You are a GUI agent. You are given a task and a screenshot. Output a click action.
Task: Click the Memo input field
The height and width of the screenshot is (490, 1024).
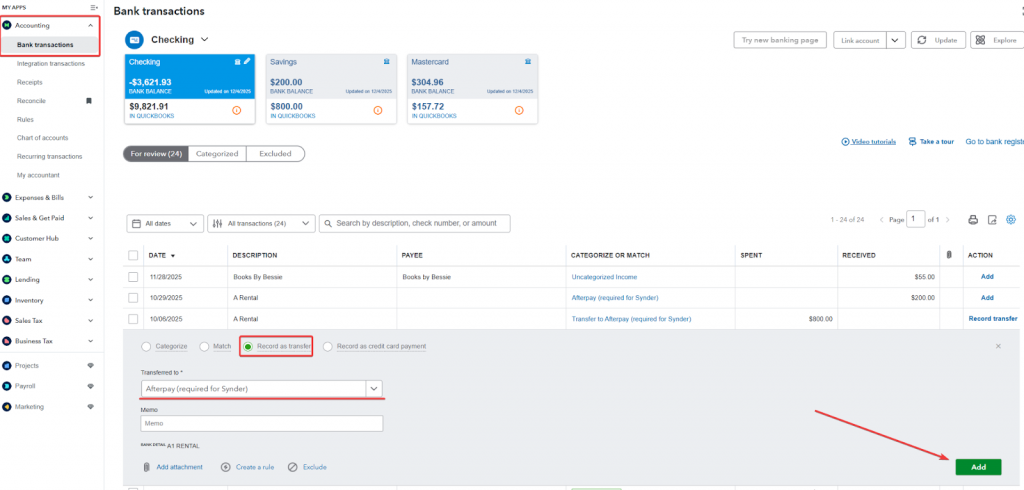pyautogui.click(x=262, y=423)
